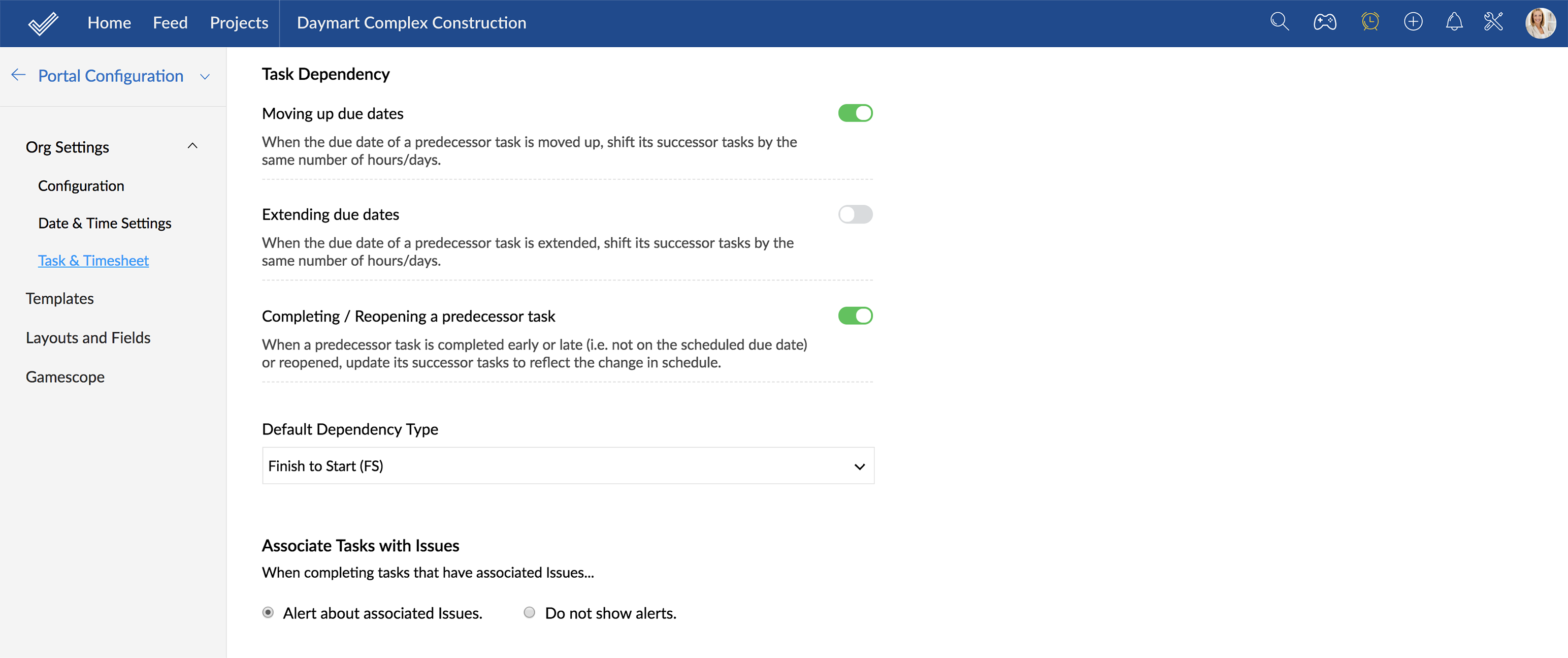Open Projects in top navigation

coord(239,23)
